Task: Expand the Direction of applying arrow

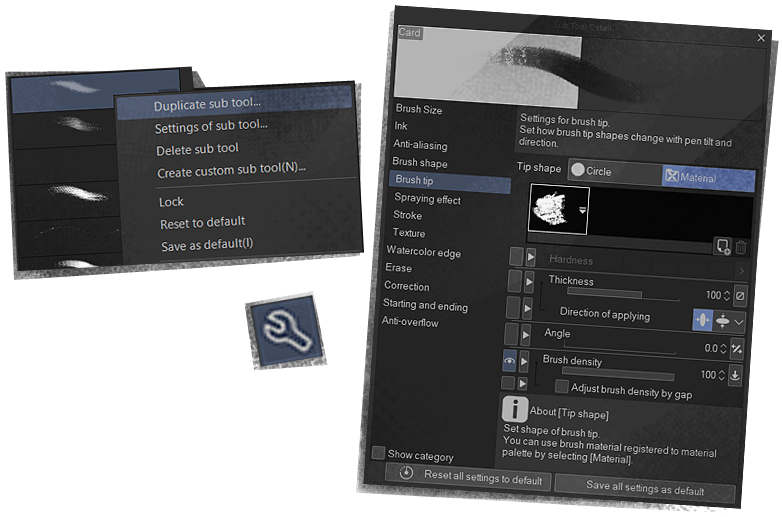Action: (527, 309)
